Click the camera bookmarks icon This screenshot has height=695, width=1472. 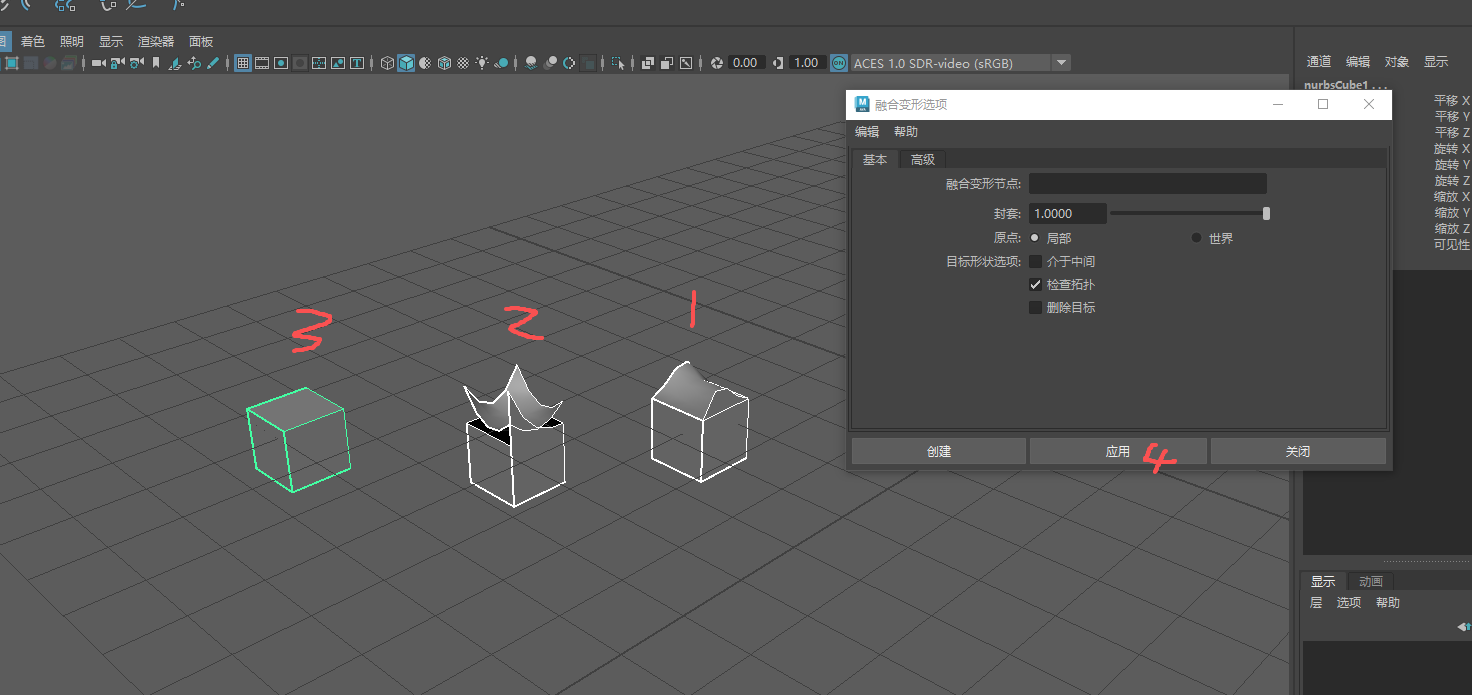click(156, 63)
